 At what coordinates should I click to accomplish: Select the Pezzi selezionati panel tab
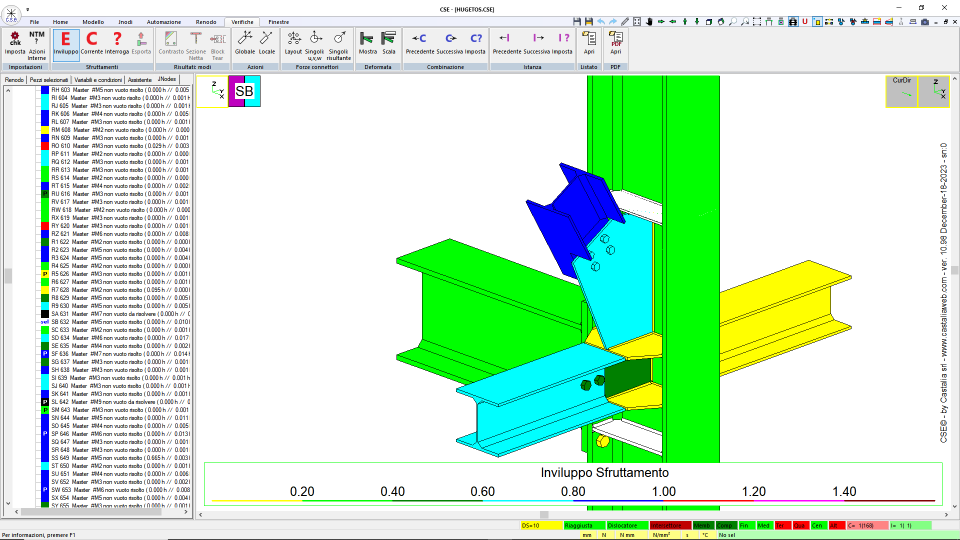49,80
